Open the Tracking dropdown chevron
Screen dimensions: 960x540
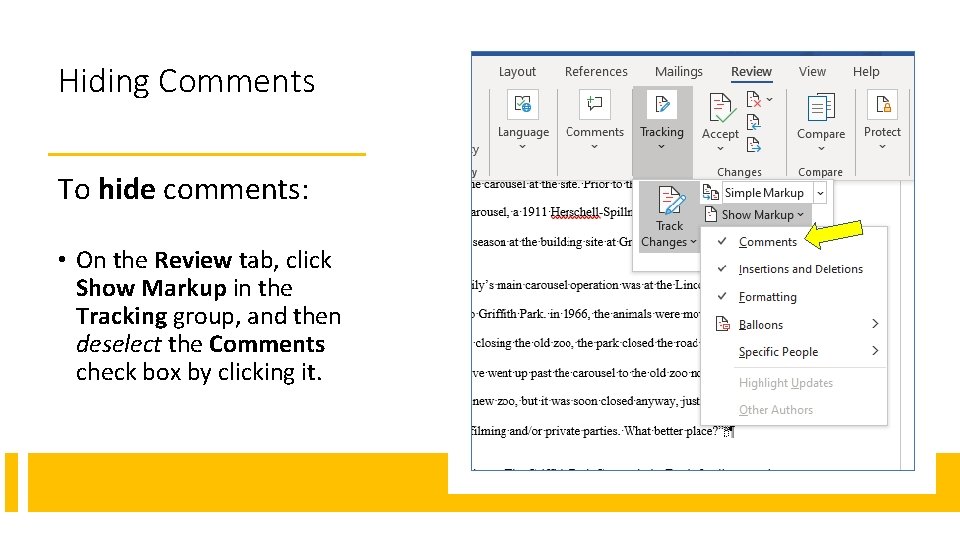(x=661, y=147)
